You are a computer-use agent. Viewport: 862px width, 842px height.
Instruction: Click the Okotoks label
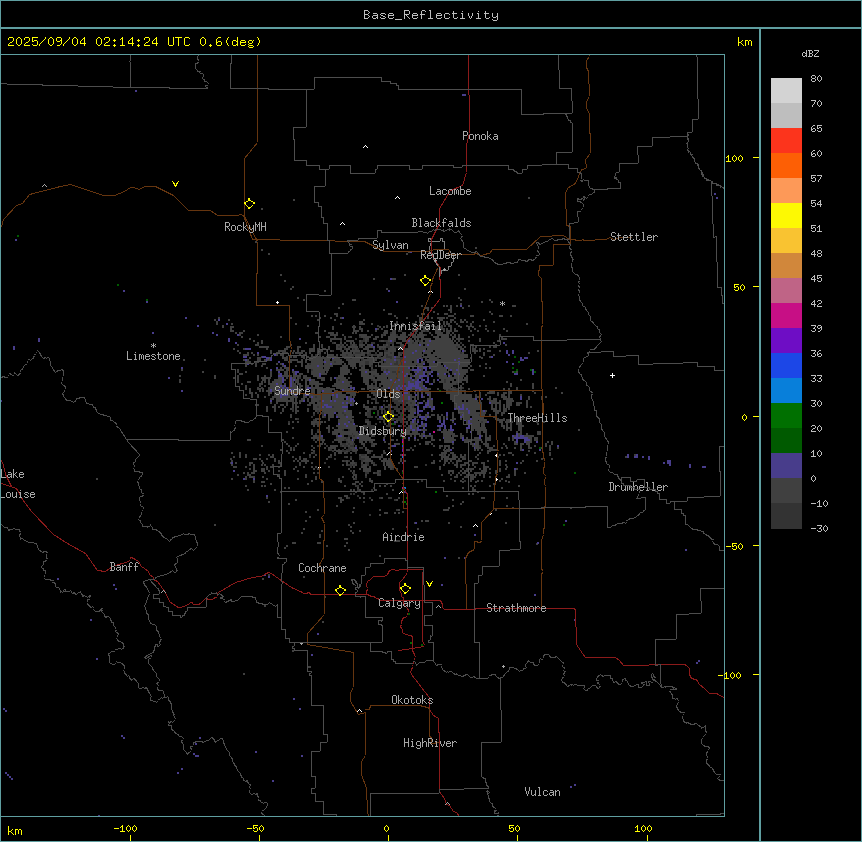(412, 700)
